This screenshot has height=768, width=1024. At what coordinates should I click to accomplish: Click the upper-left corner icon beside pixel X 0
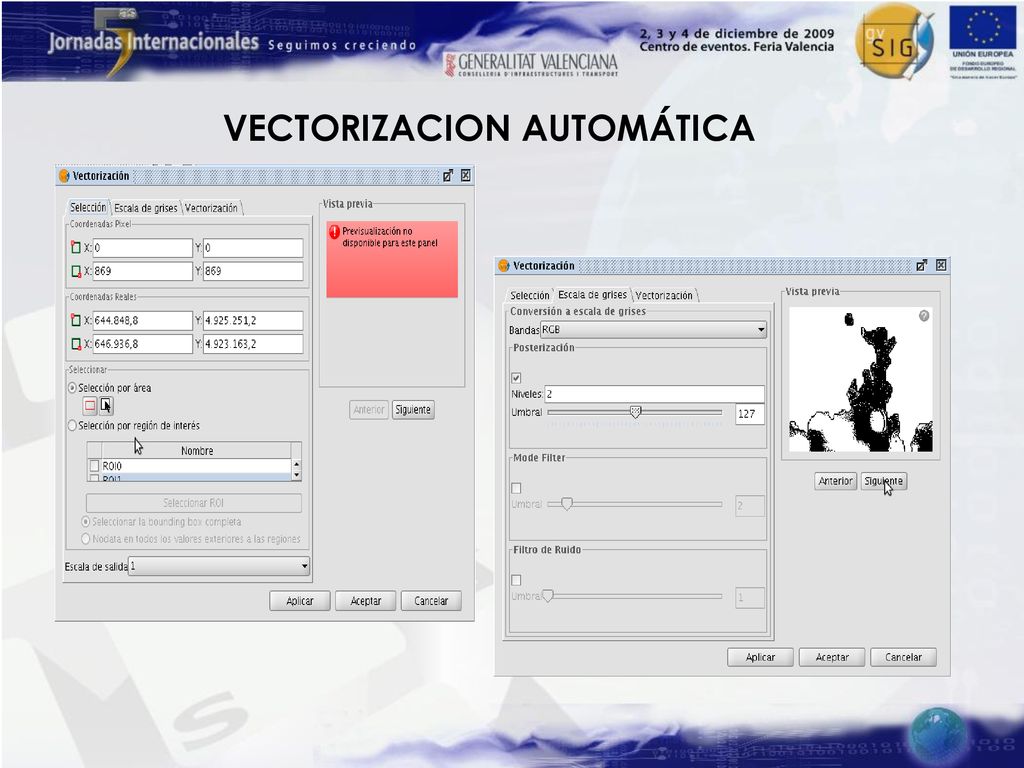pyautogui.click(x=76, y=248)
